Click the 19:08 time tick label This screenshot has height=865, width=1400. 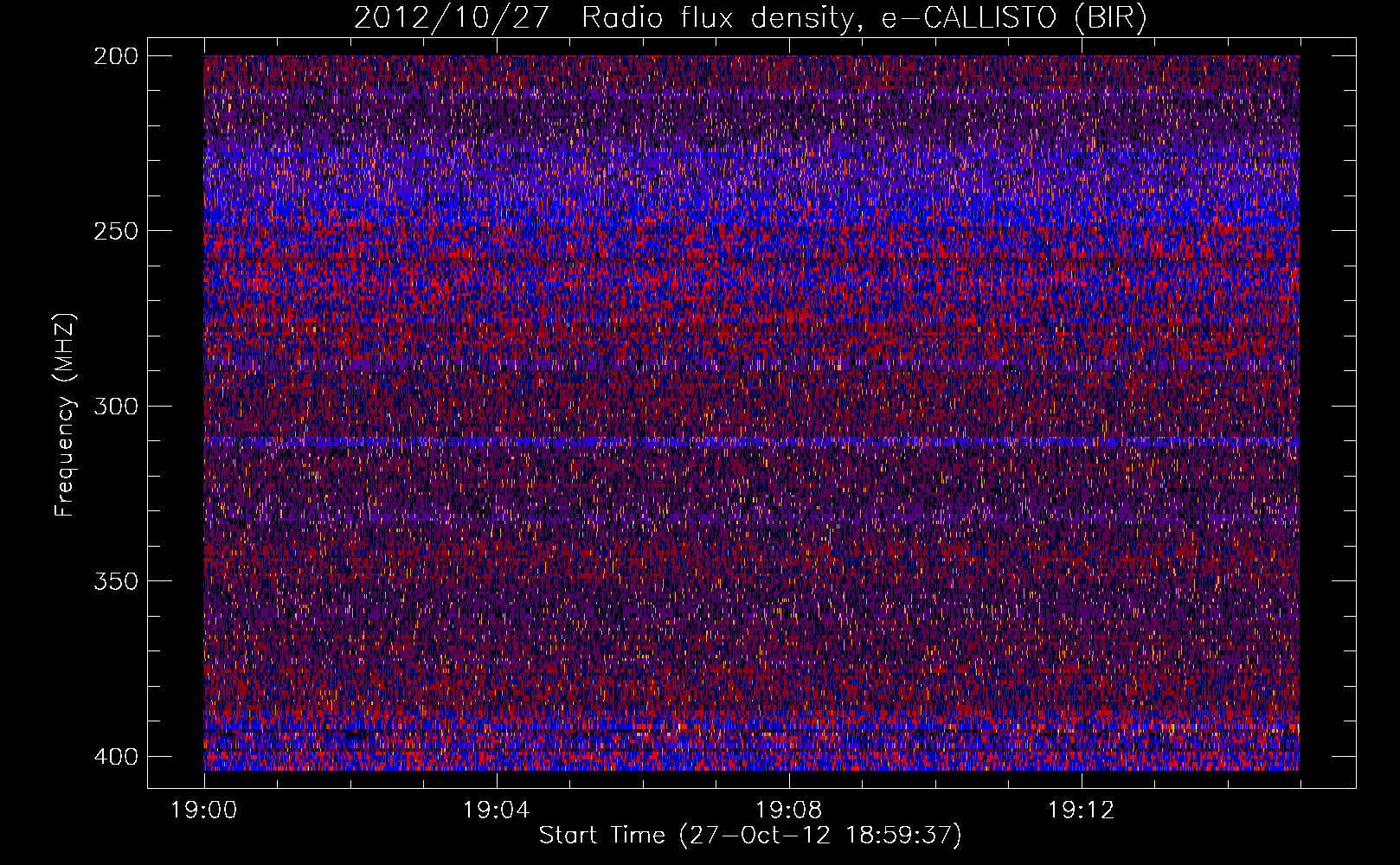[x=789, y=811]
